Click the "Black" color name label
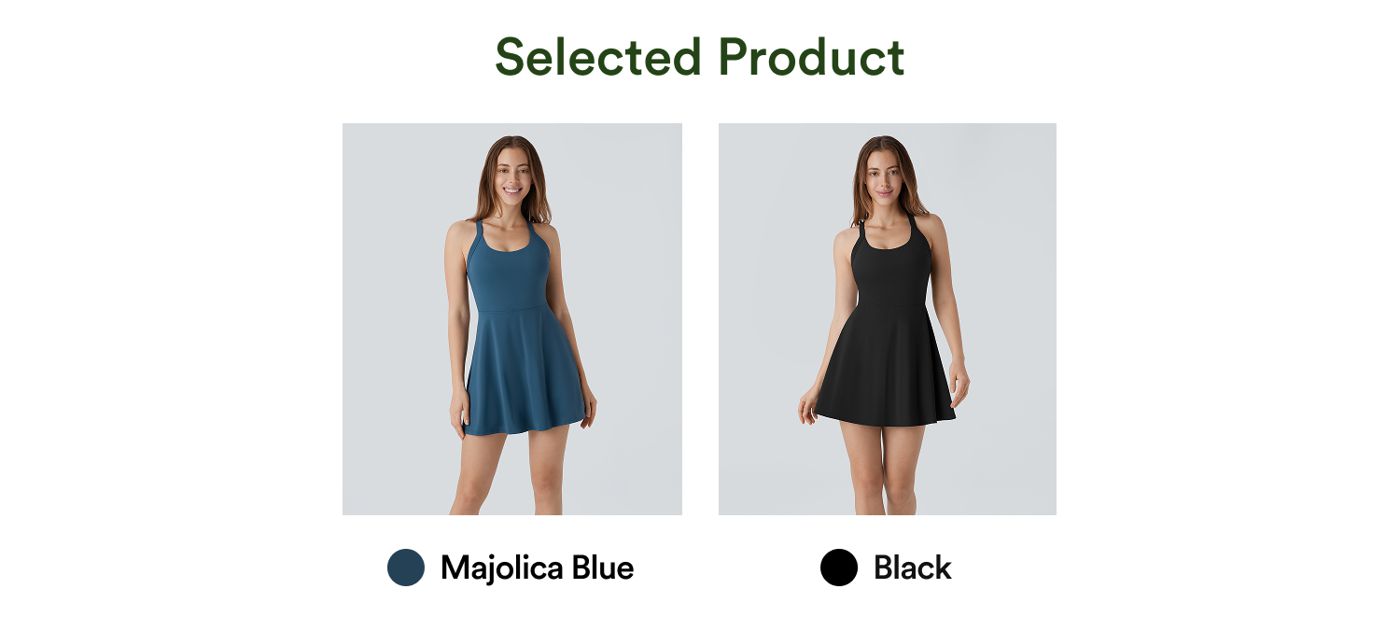The width and height of the screenshot is (1400, 631). coord(912,568)
